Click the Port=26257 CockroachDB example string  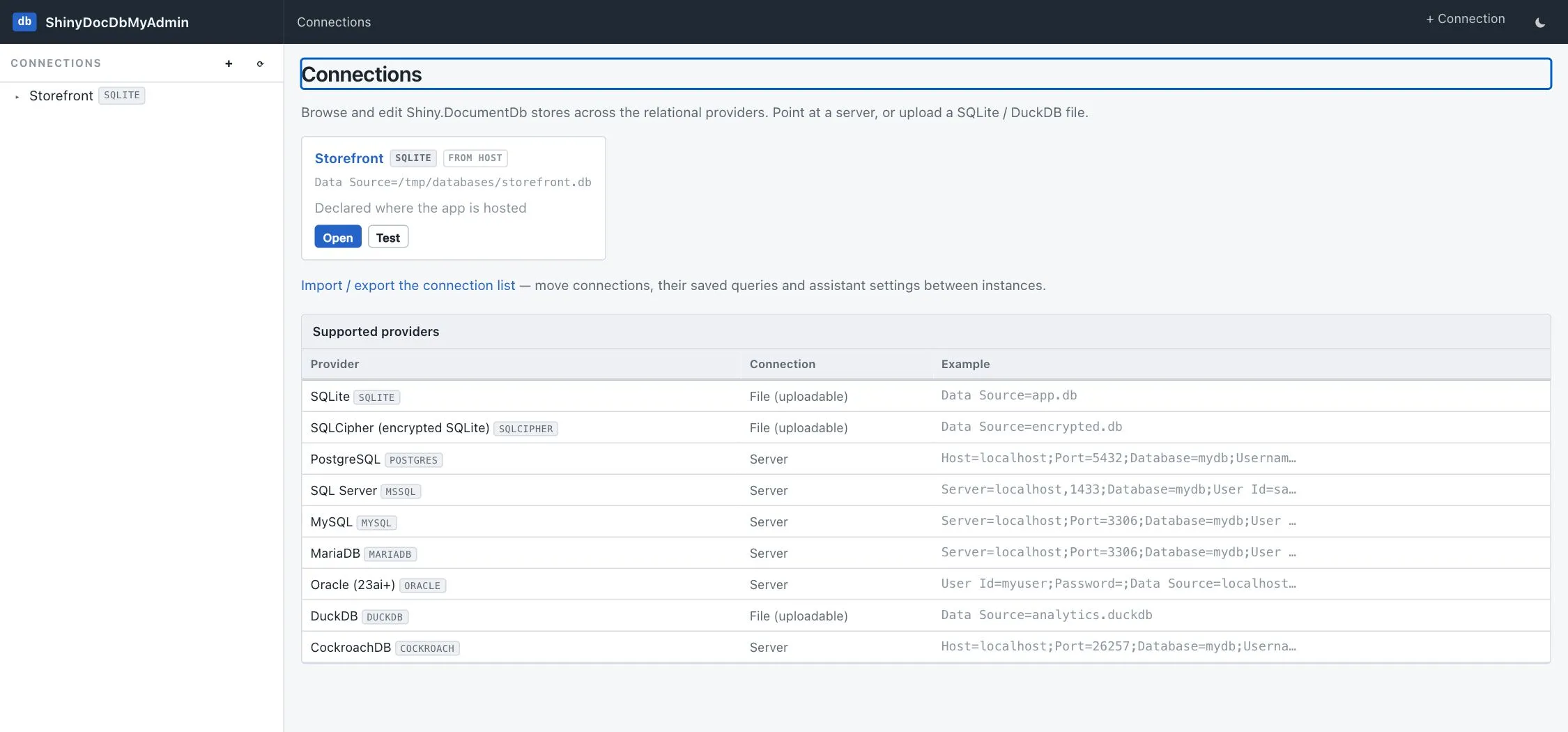[1119, 646]
